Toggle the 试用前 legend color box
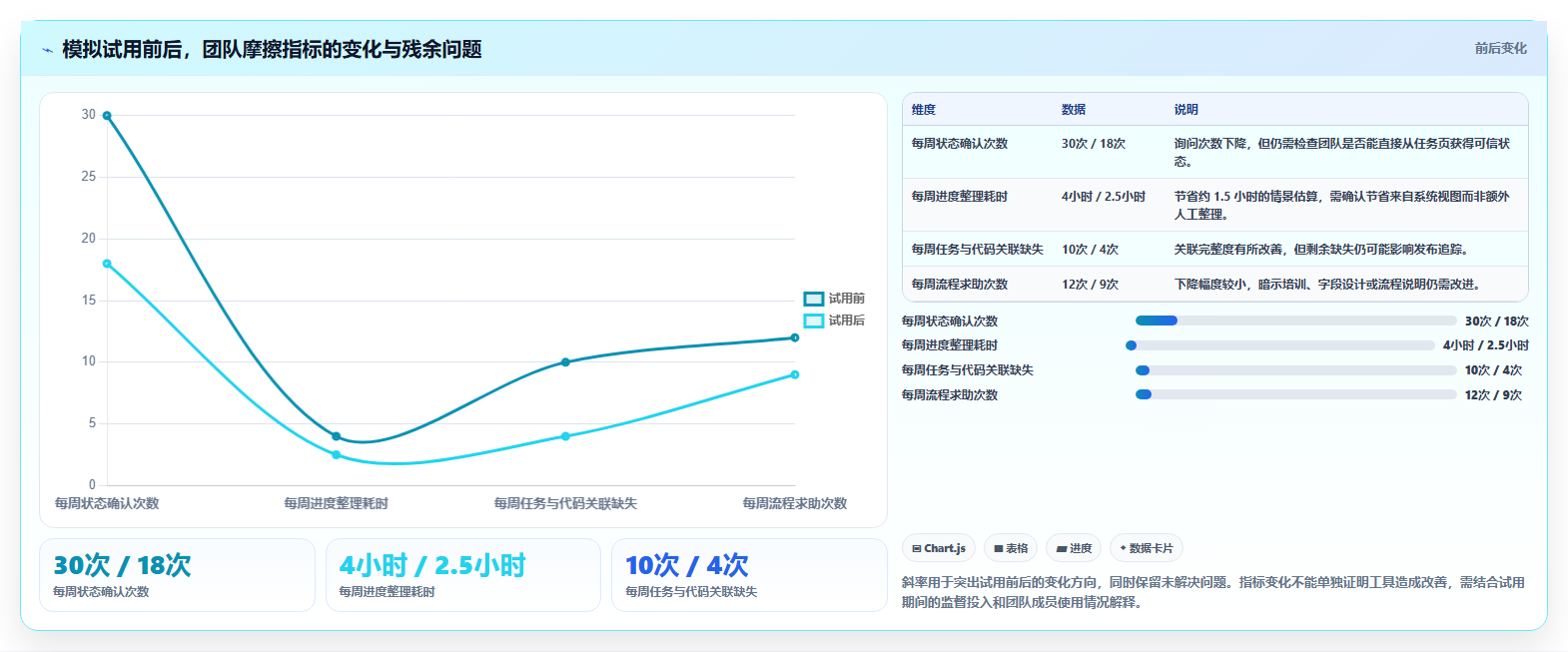The height and width of the screenshot is (652, 1568). click(x=814, y=299)
